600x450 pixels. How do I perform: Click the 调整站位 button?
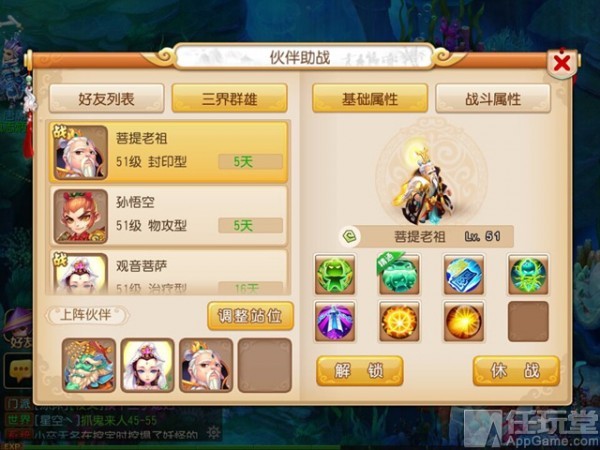click(251, 316)
